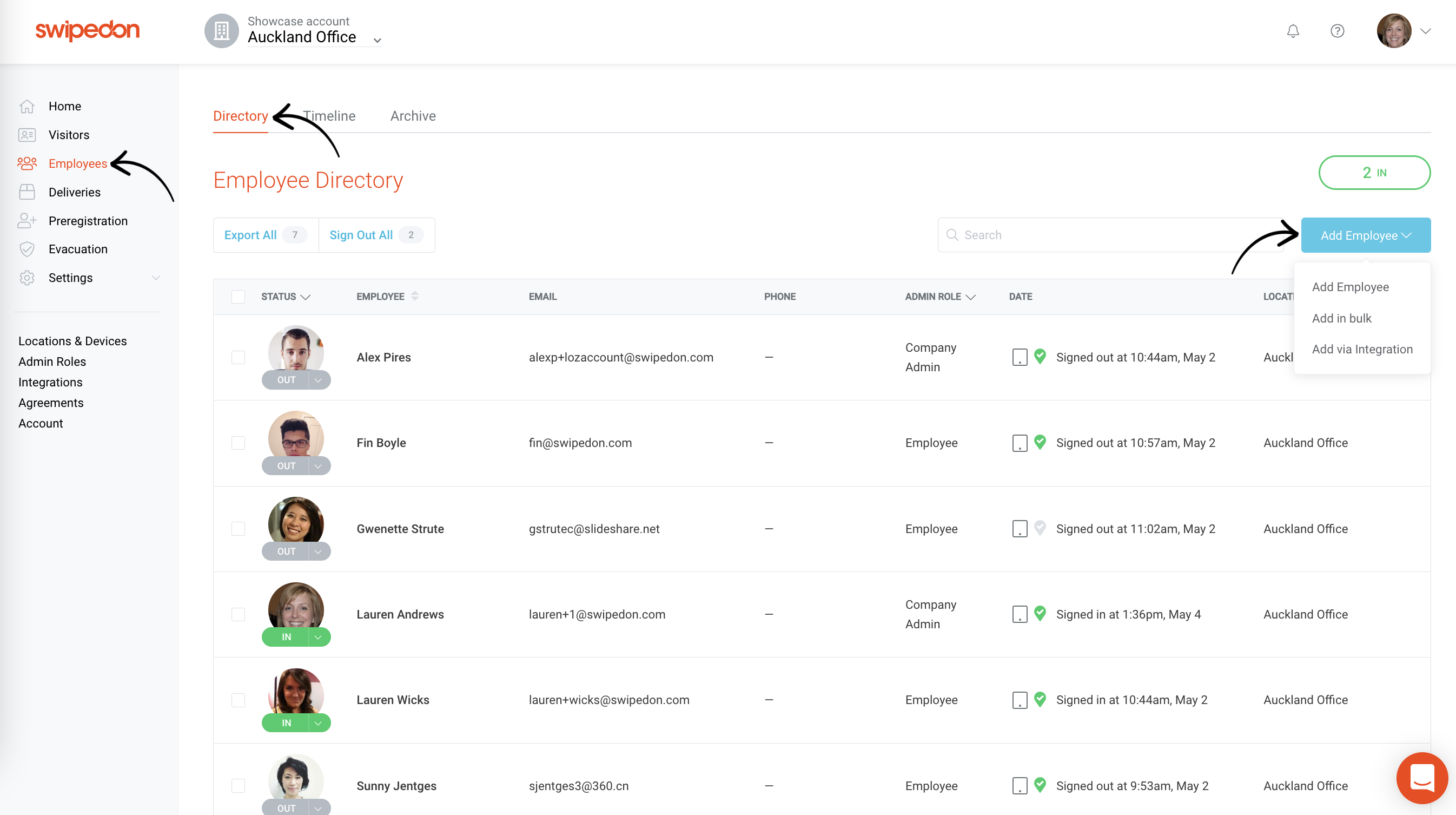Click the device icon in Fin Boyle row

point(1020,443)
